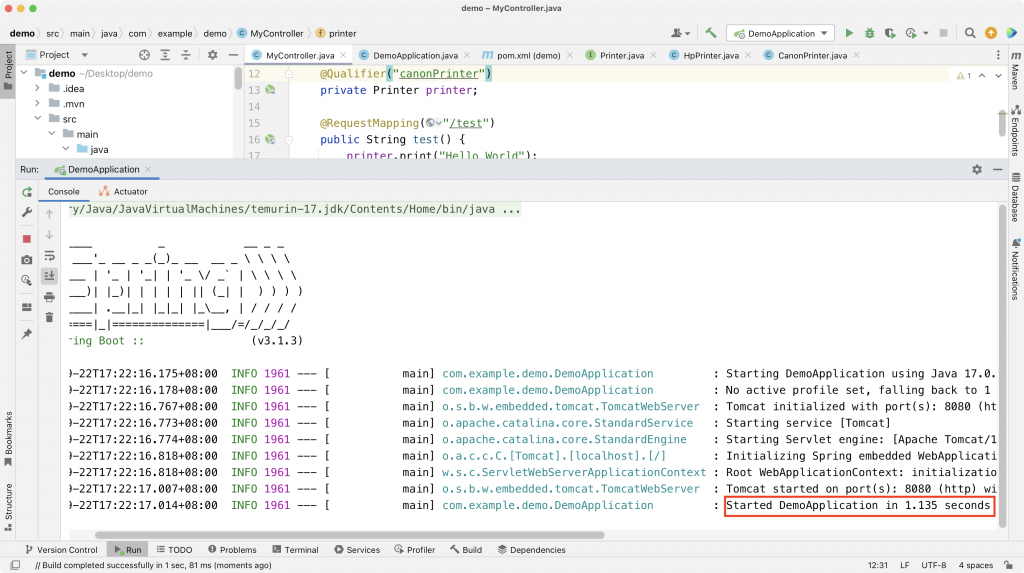Click the bean gutter icon on line 13
This screenshot has width=1024, height=573.
click(x=270, y=90)
